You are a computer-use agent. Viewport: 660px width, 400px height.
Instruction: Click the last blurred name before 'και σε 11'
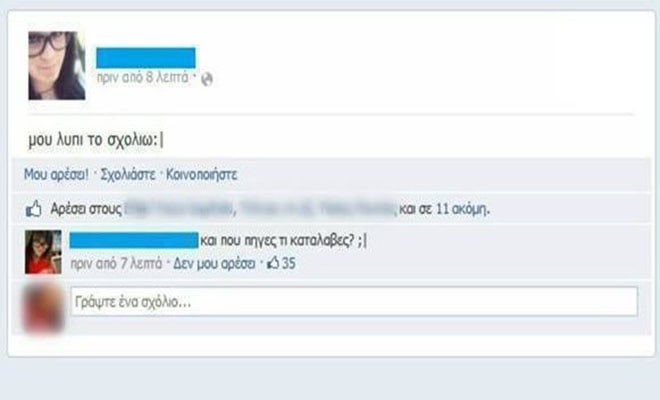pos(358,209)
